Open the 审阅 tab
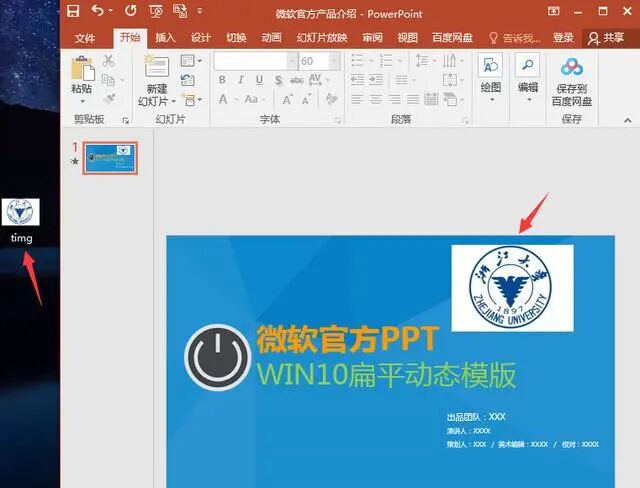Viewport: 640px width, 488px height. [372, 38]
